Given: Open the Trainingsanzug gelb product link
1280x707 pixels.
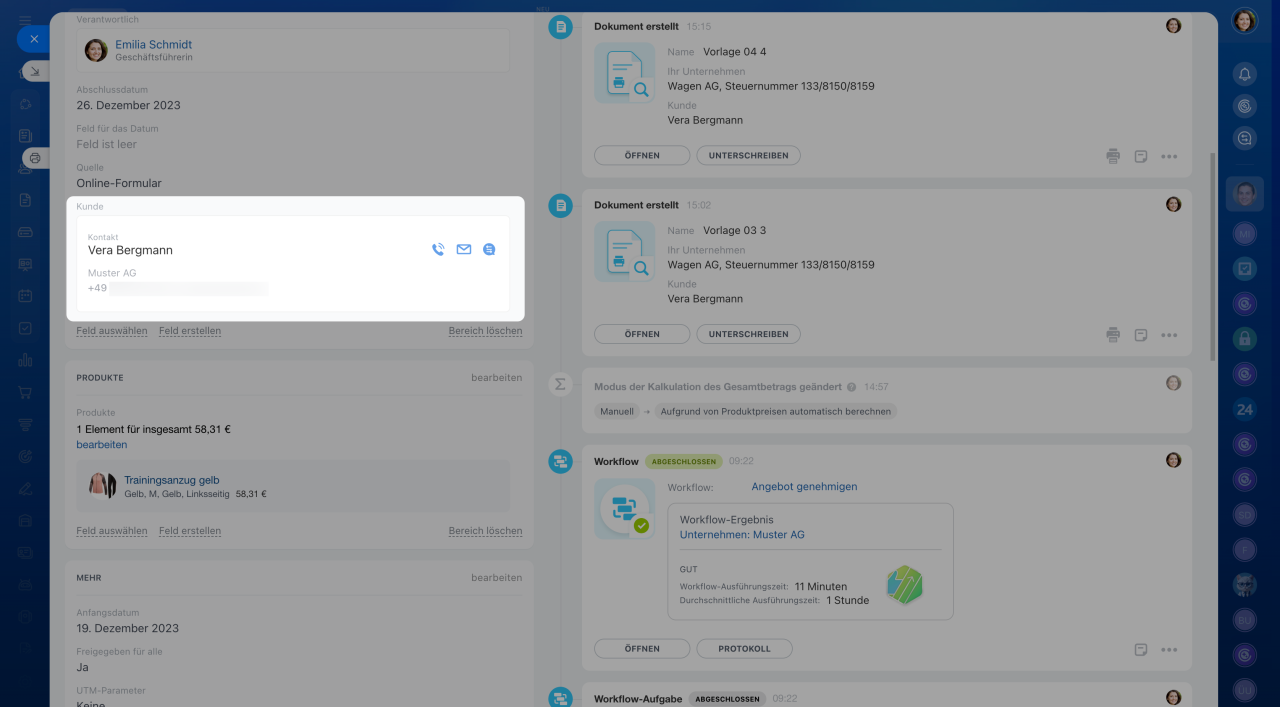Looking at the screenshot, I should pyautogui.click(x=171, y=480).
